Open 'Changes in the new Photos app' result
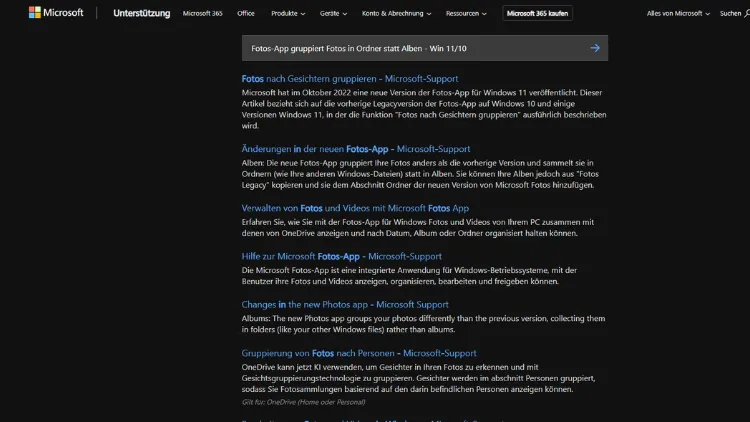Image resolution: width=750 pixels, height=422 pixels. [x=345, y=304]
